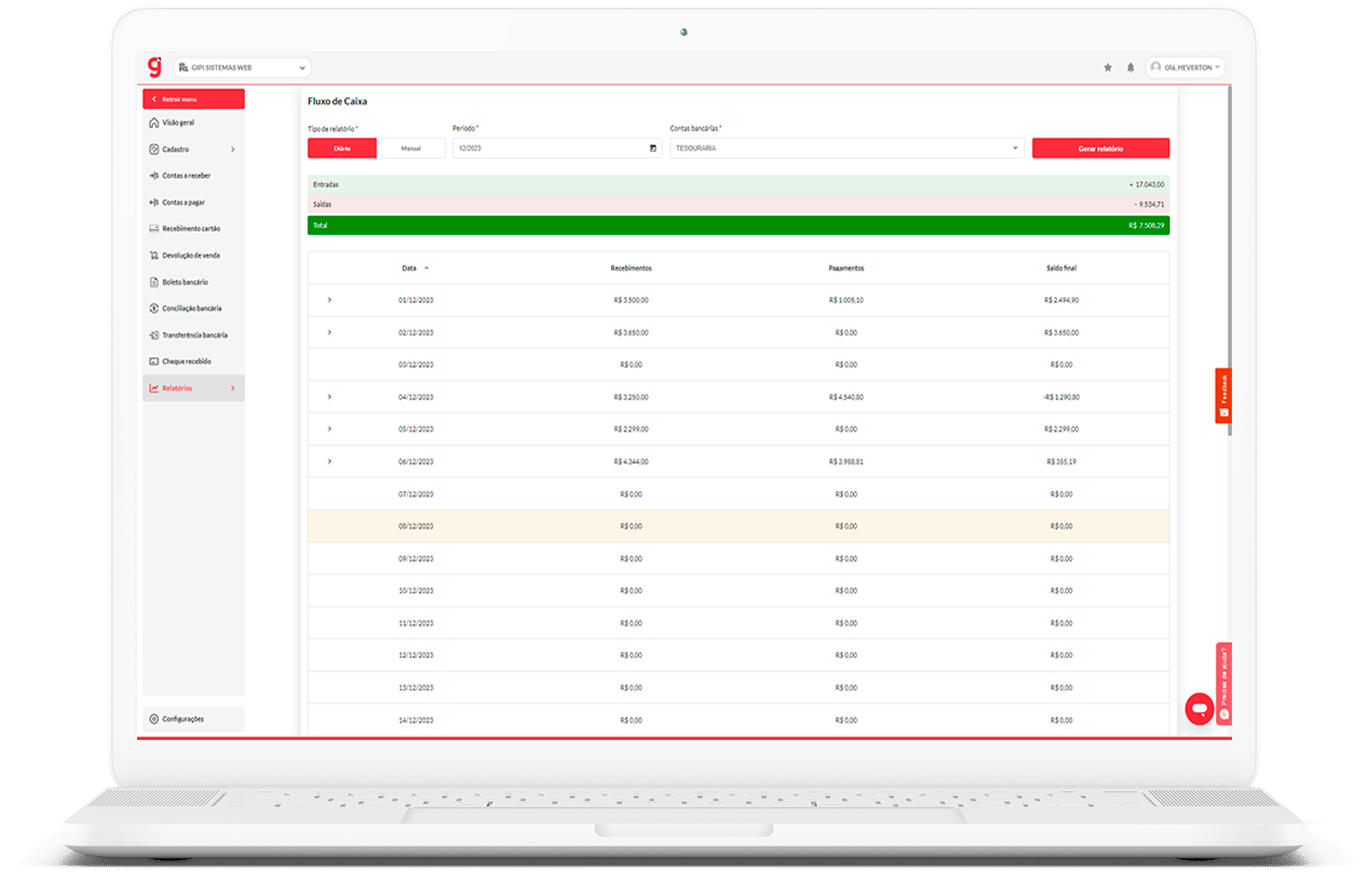Click the red g logo

[154, 67]
